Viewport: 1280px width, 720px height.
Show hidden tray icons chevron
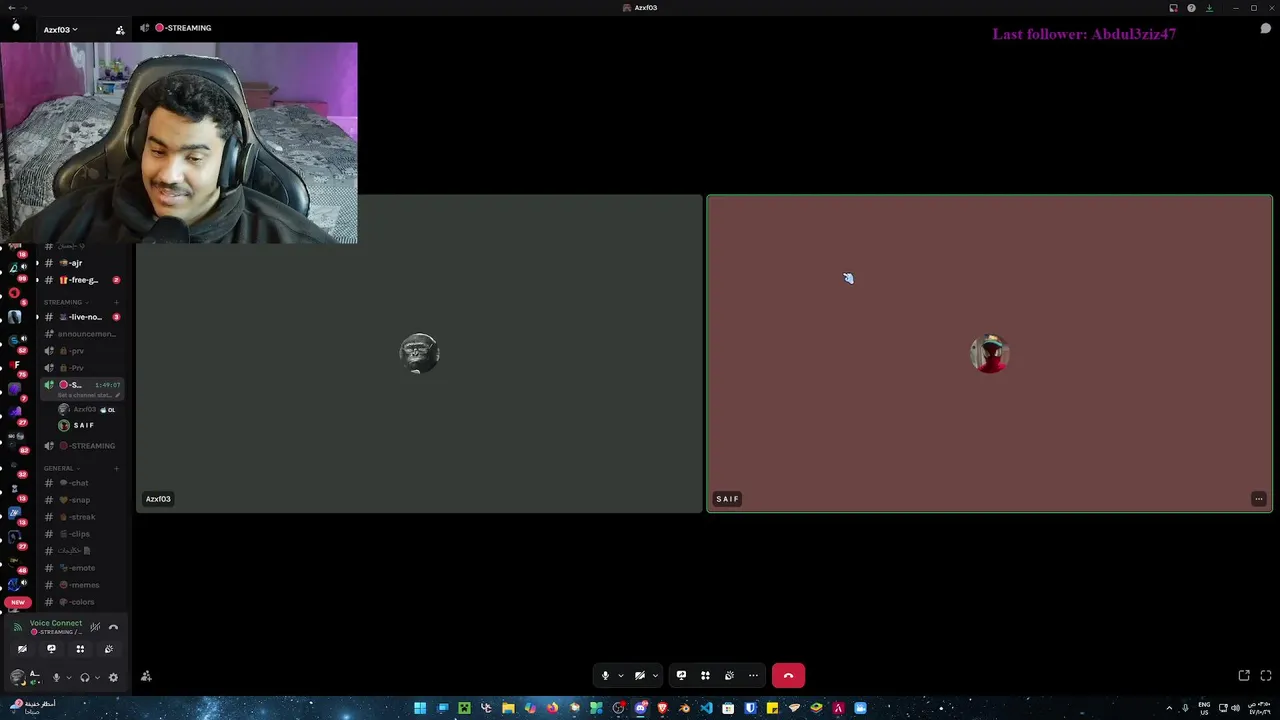pos(1169,708)
